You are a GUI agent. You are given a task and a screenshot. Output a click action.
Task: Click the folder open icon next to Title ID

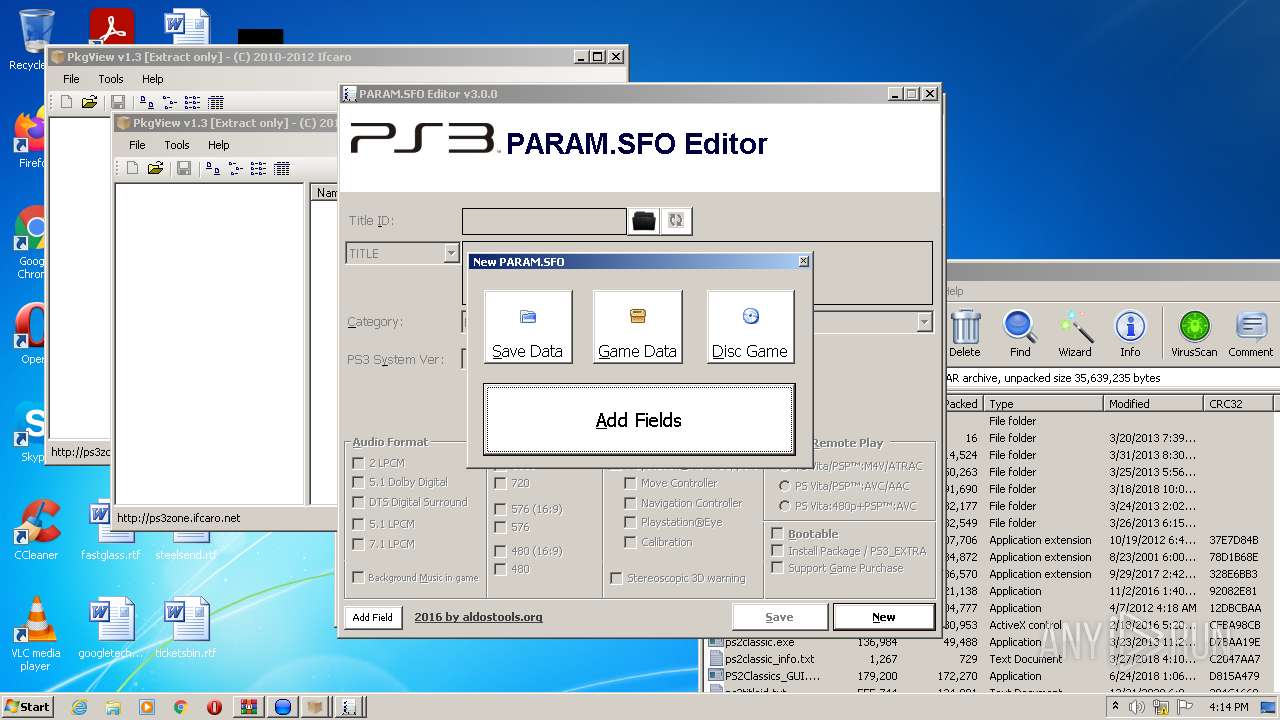644,221
